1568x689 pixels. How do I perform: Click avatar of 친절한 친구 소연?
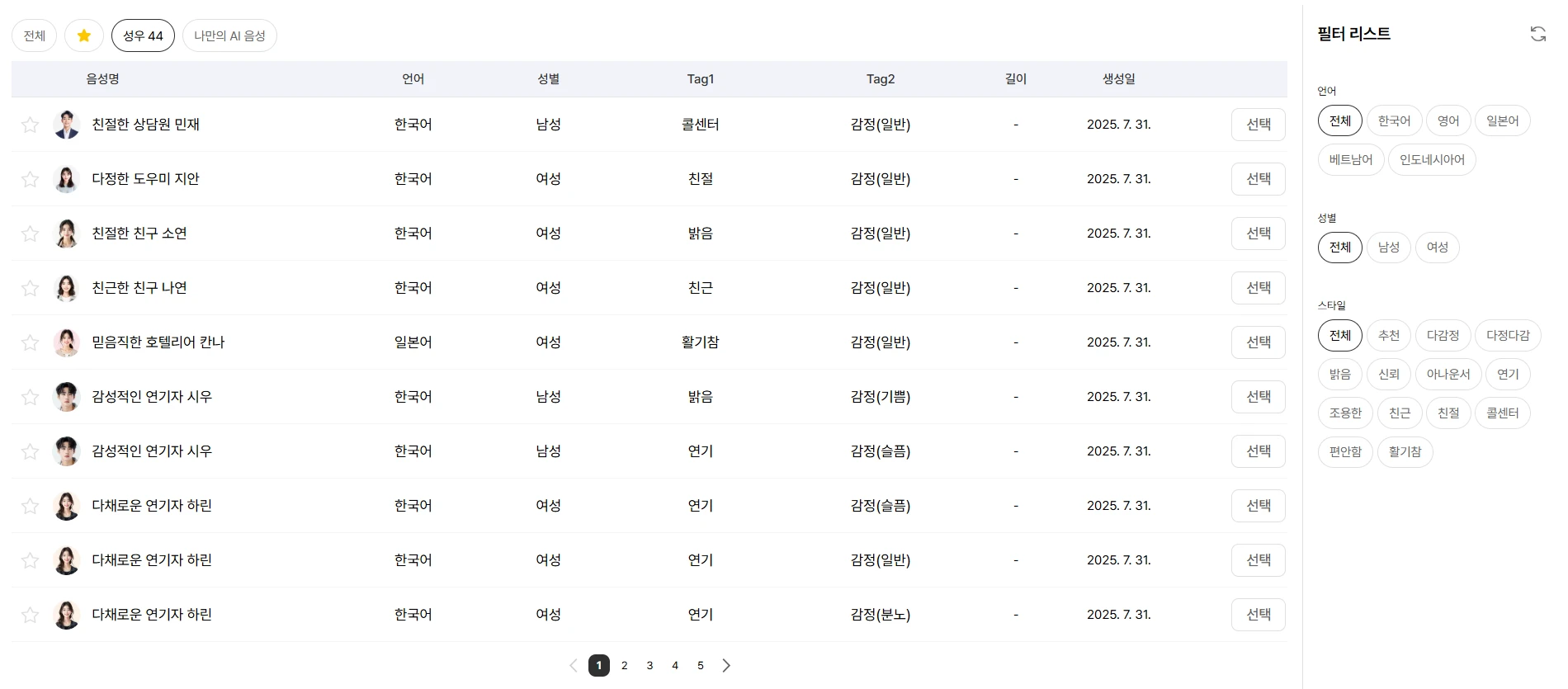click(x=66, y=234)
